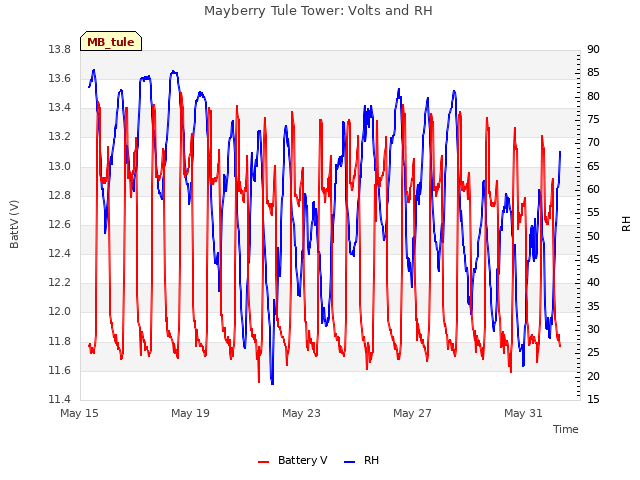Click the 65 RH tick label
Image resolution: width=640 pixels, height=480 pixels.
(x=593, y=166)
